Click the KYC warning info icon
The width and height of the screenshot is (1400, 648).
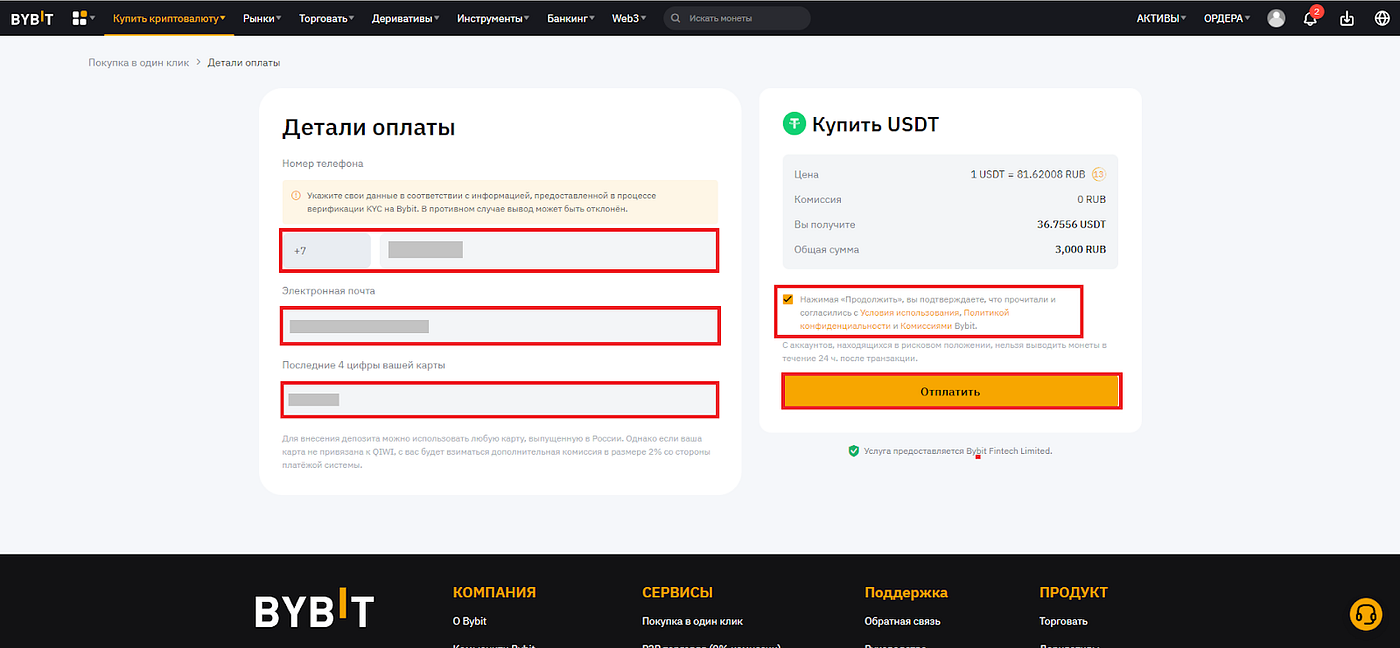coord(296,196)
